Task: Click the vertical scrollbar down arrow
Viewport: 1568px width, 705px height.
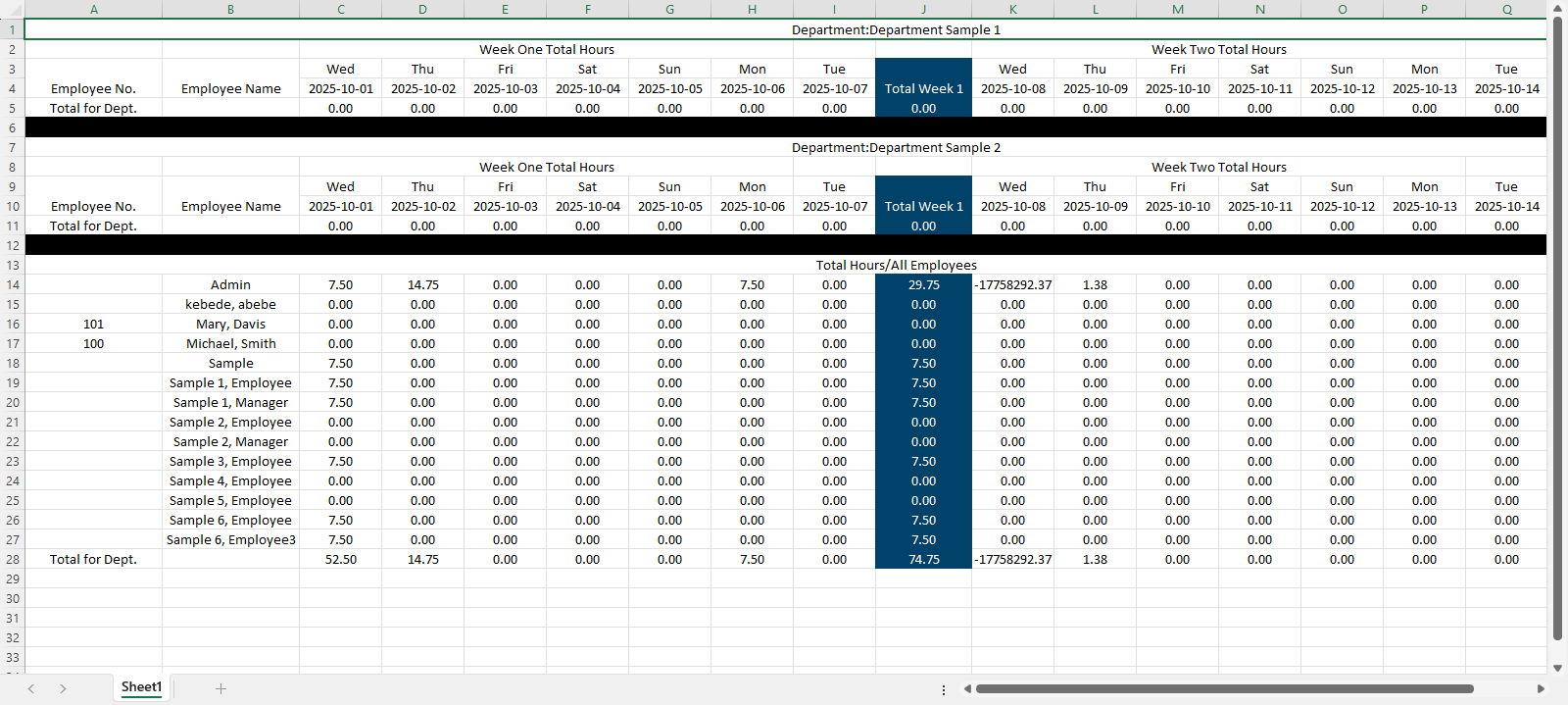Action: (x=1557, y=668)
